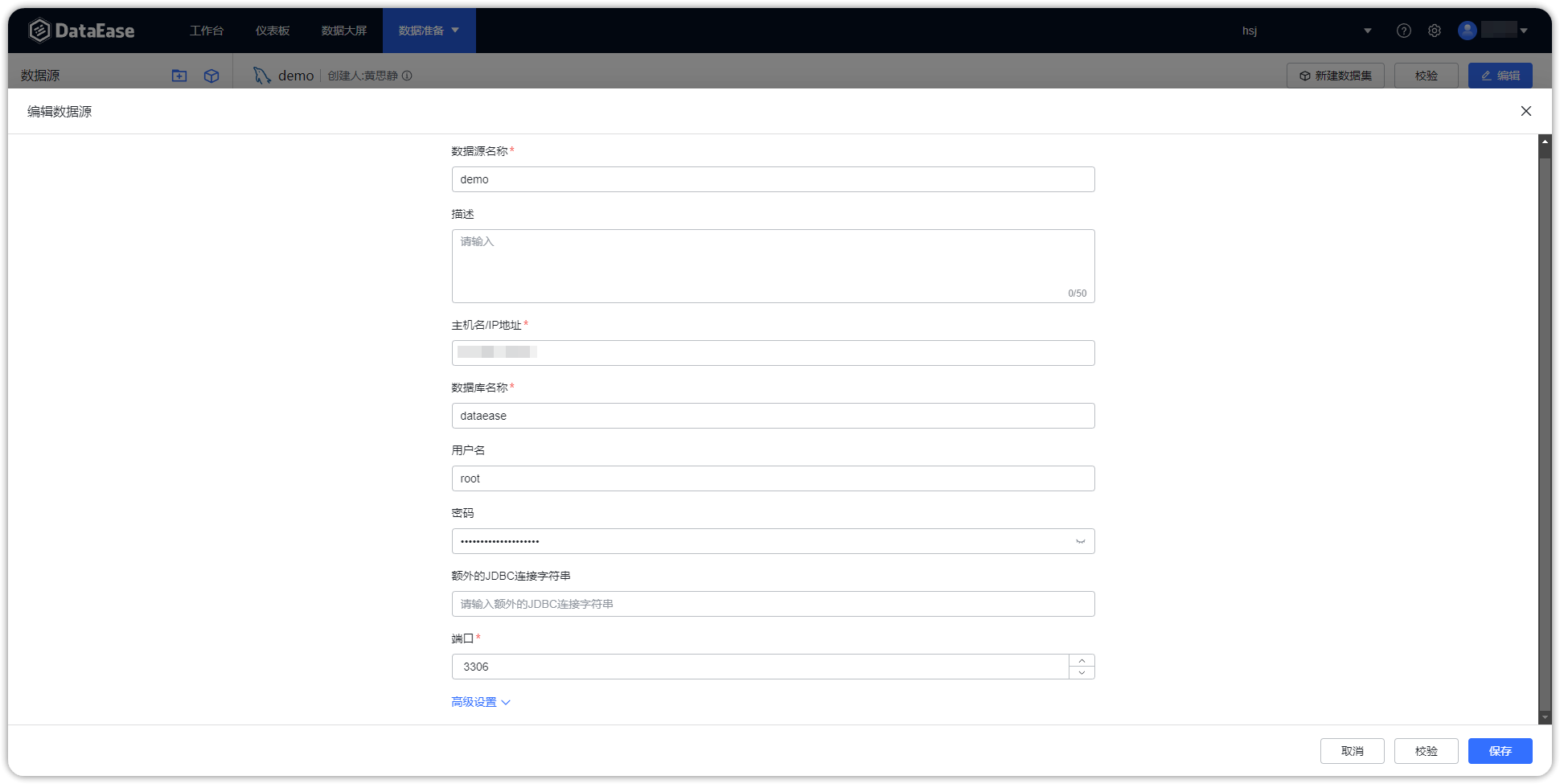The image size is (1560, 784).
Task: Open the account dropdown beside the avatar
Action: 1523,30
